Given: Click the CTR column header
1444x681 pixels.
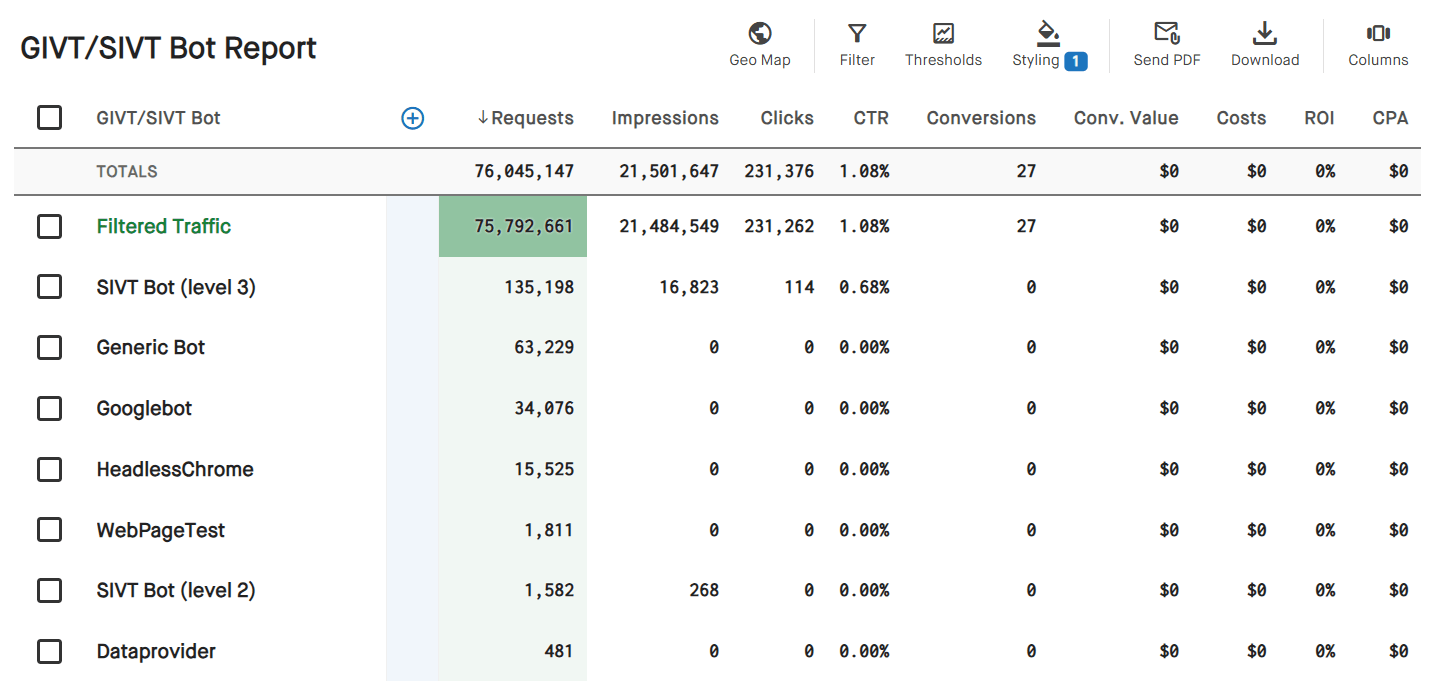Looking at the screenshot, I should point(870,118).
